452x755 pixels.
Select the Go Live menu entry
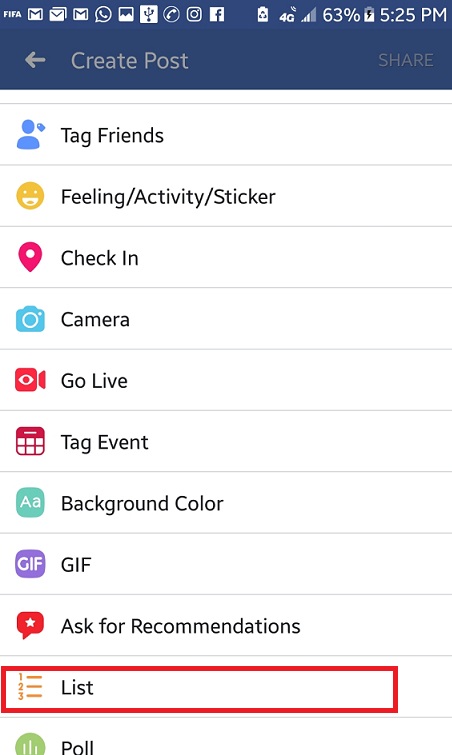[x=226, y=380]
